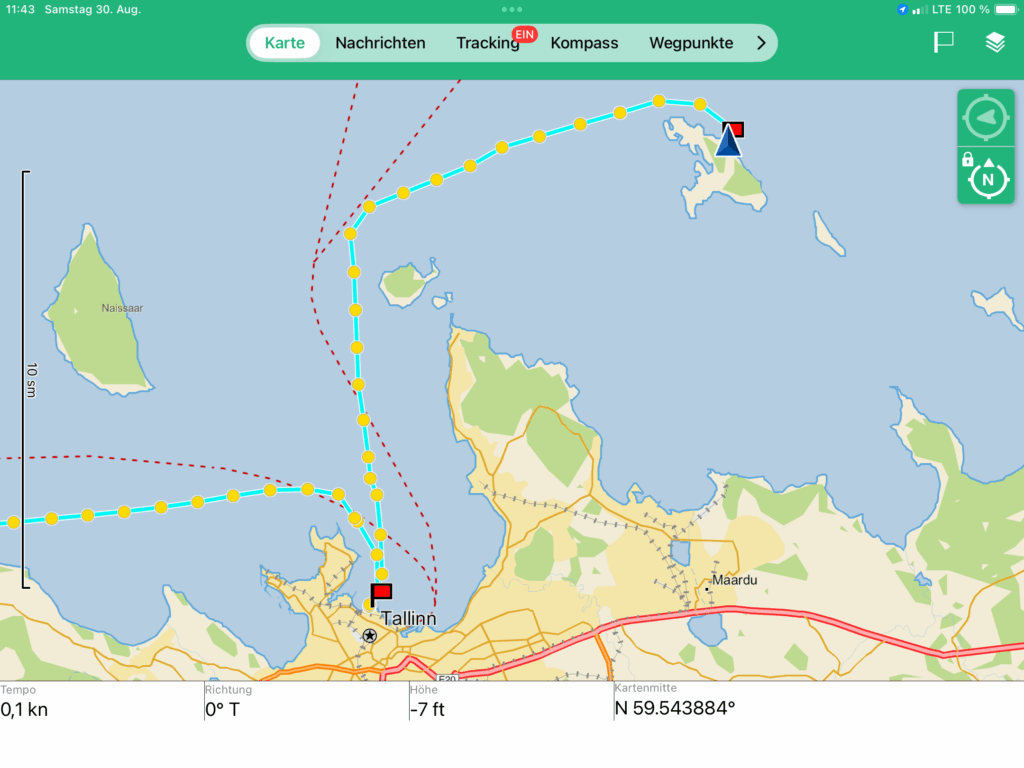Tap the star-in-circle capital marker at Tallinn

[370, 635]
